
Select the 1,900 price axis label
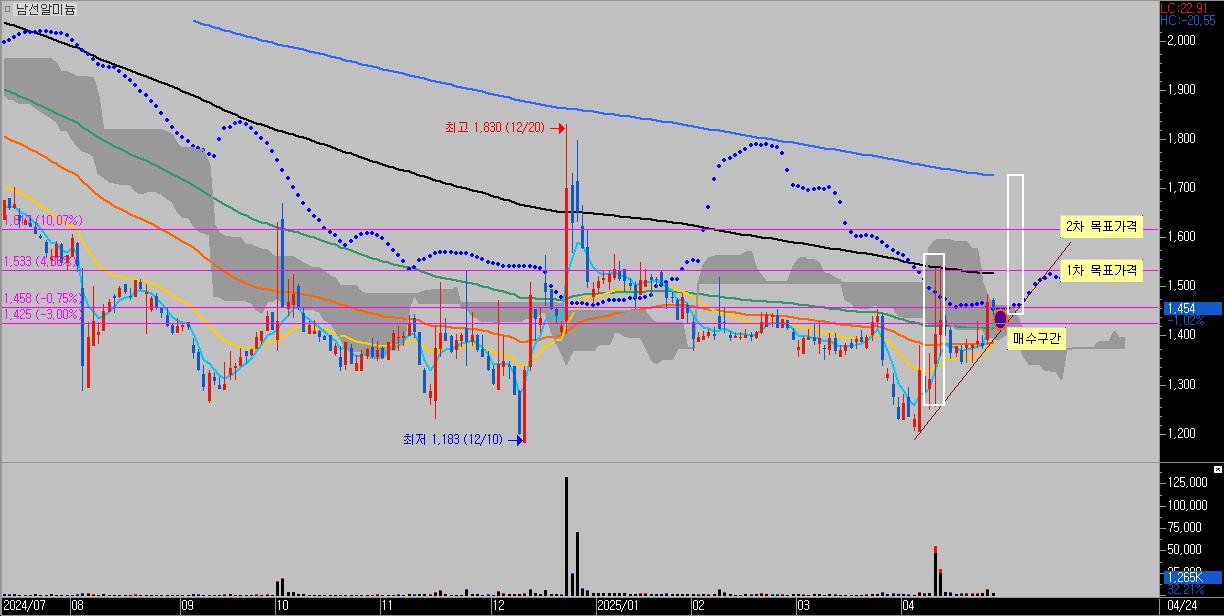point(1181,90)
